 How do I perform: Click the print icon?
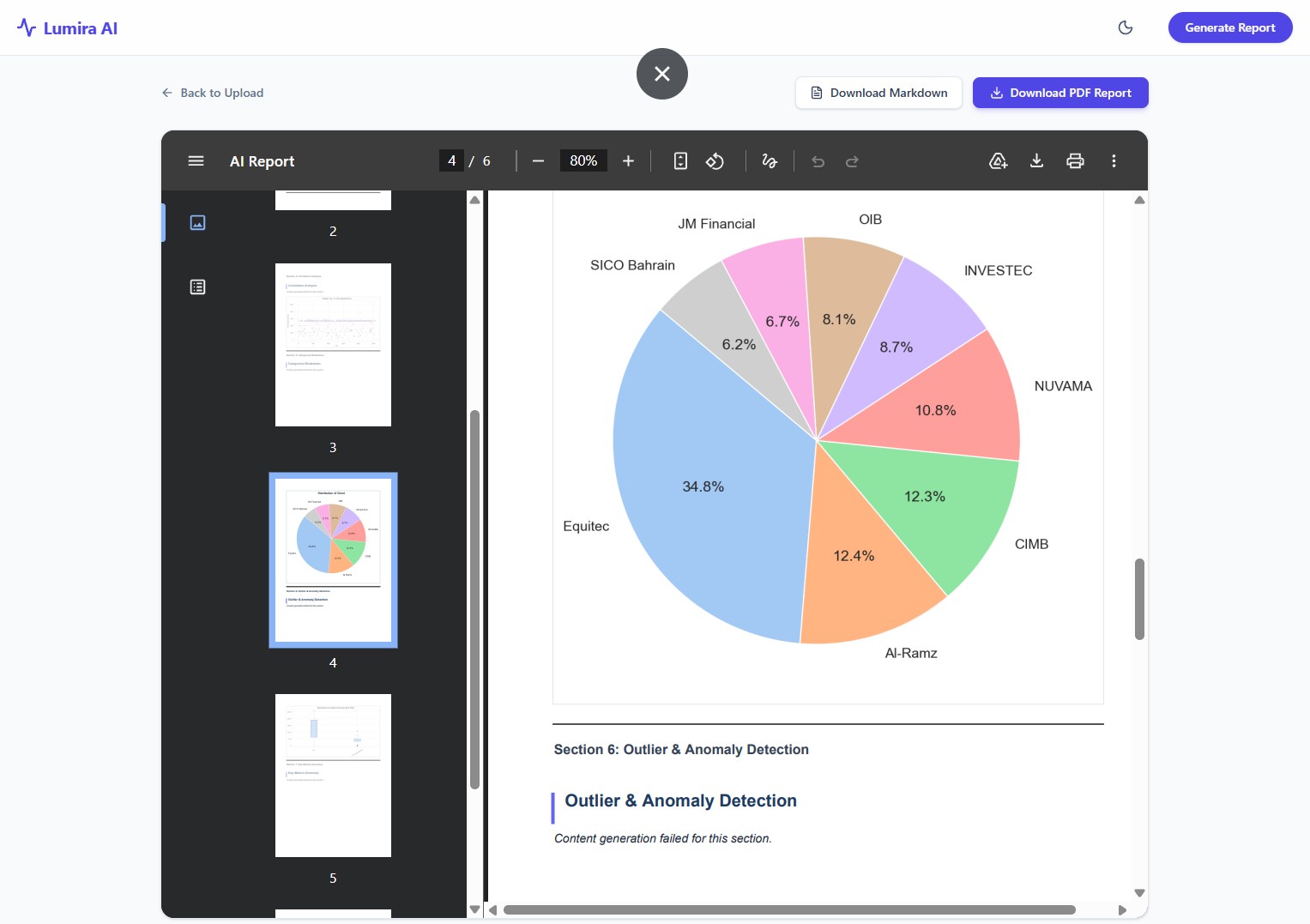1075,160
